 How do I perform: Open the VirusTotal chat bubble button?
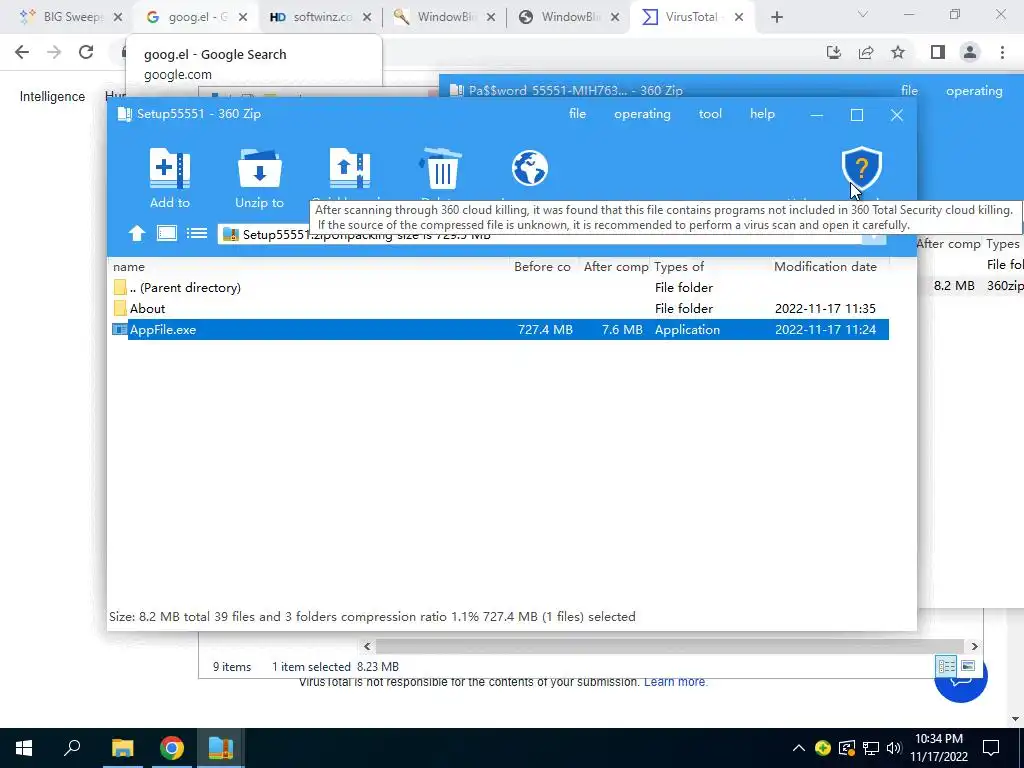[961, 679]
